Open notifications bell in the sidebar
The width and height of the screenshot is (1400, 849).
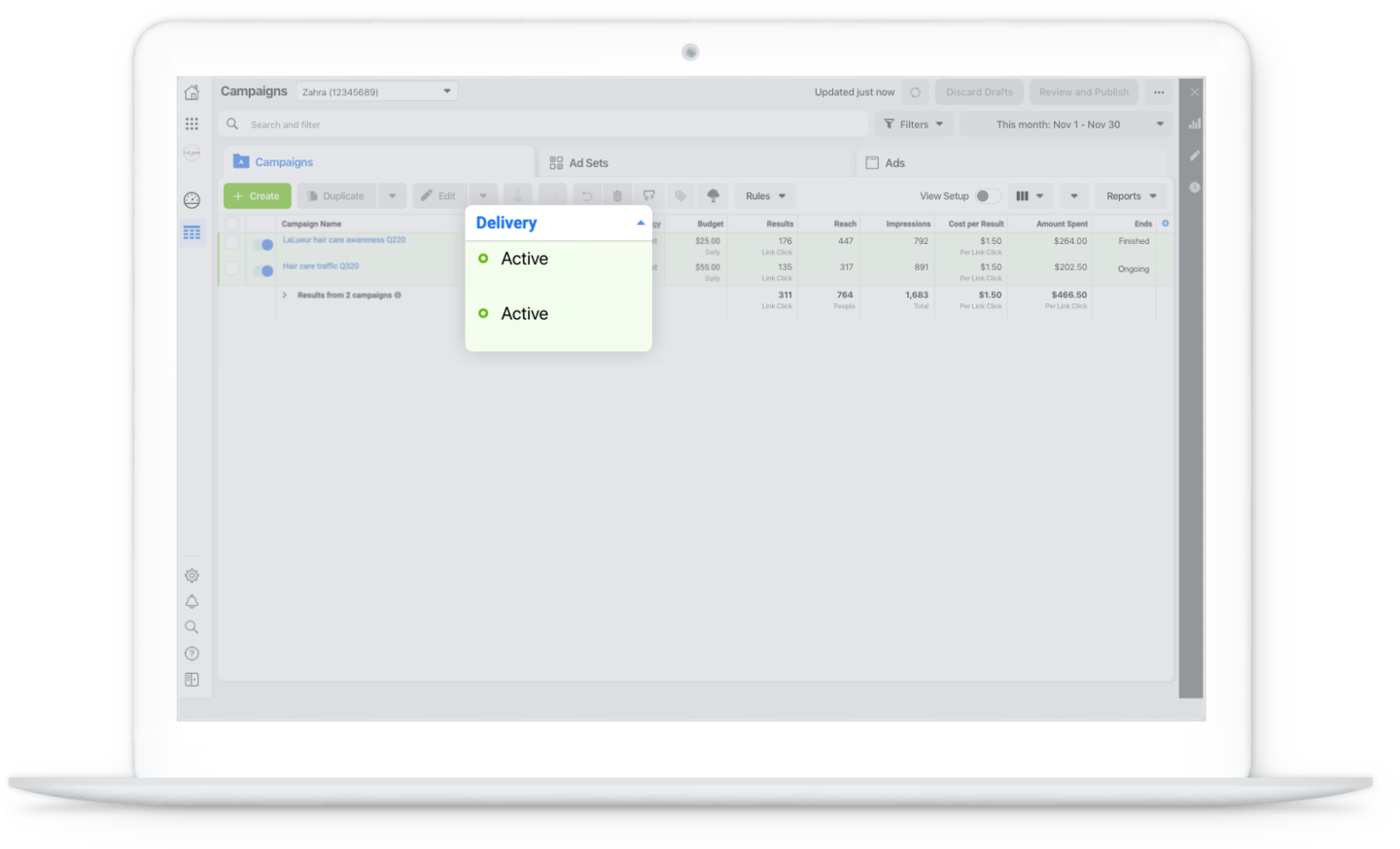[x=192, y=602]
